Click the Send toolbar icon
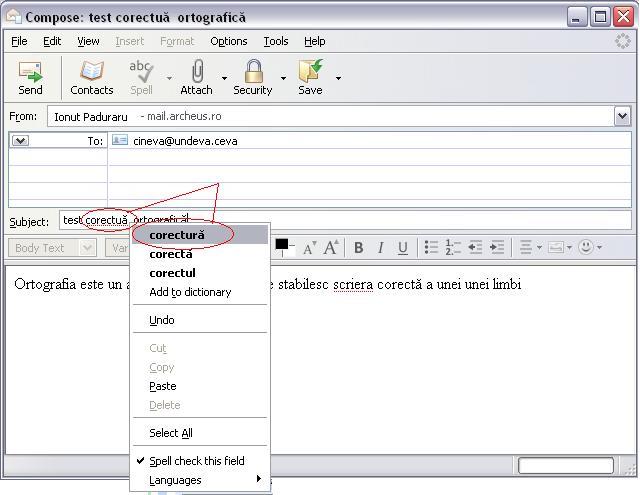The height and width of the screenshot is (495, 640). 30,78
